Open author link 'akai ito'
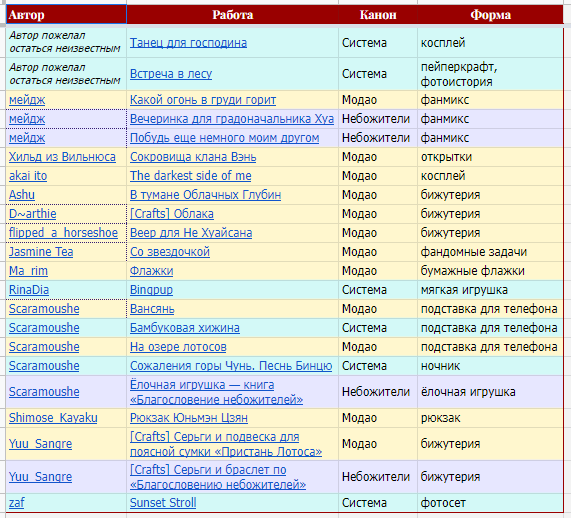The height and width of the screenshot is (518, 571). coord(28,176)
